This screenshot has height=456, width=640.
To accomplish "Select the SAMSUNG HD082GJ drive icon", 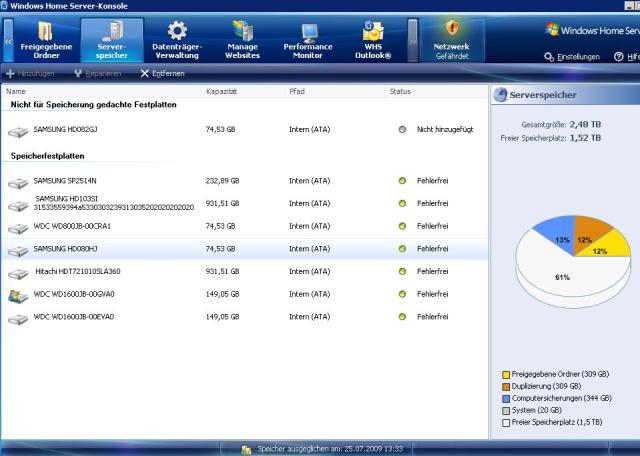I will [18, 130].
